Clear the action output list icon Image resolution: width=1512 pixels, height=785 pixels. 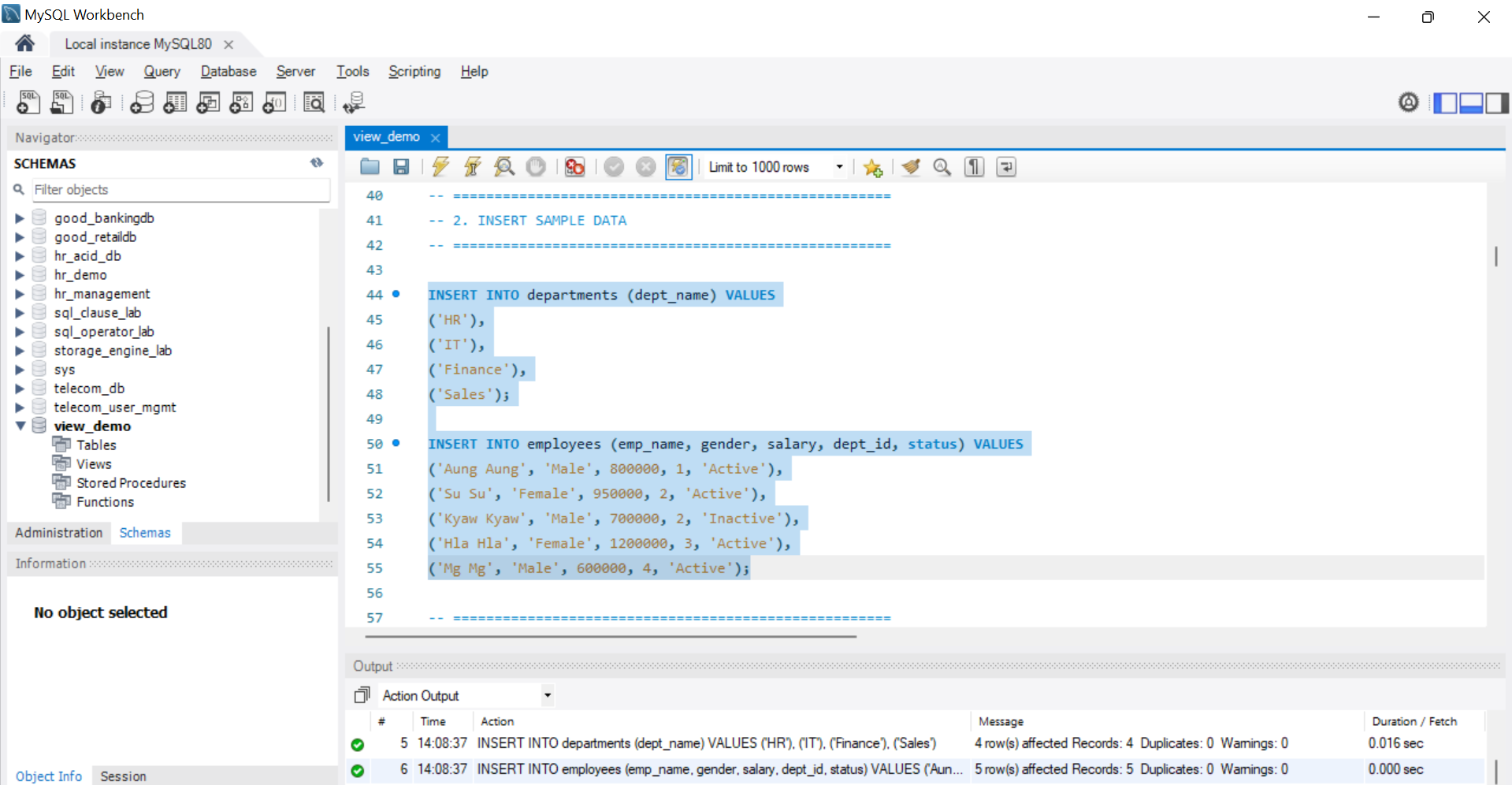[x=362, y=695]
